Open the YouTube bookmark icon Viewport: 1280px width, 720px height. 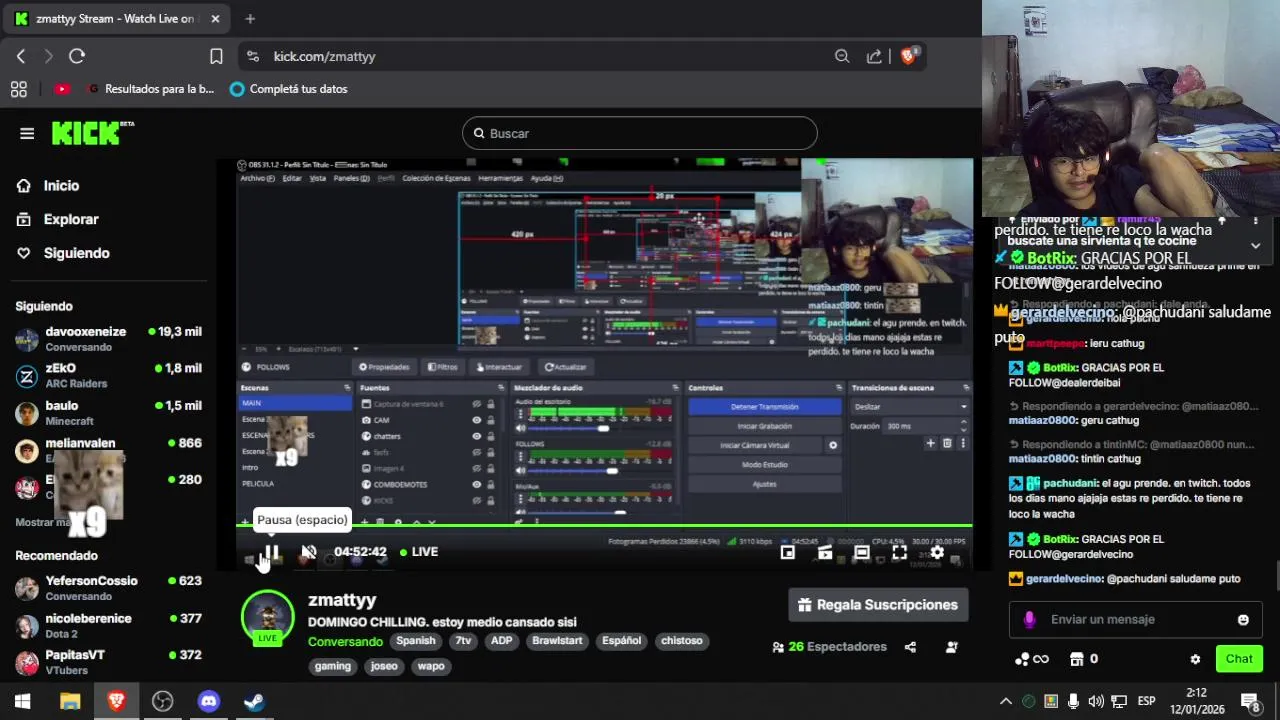62,89
